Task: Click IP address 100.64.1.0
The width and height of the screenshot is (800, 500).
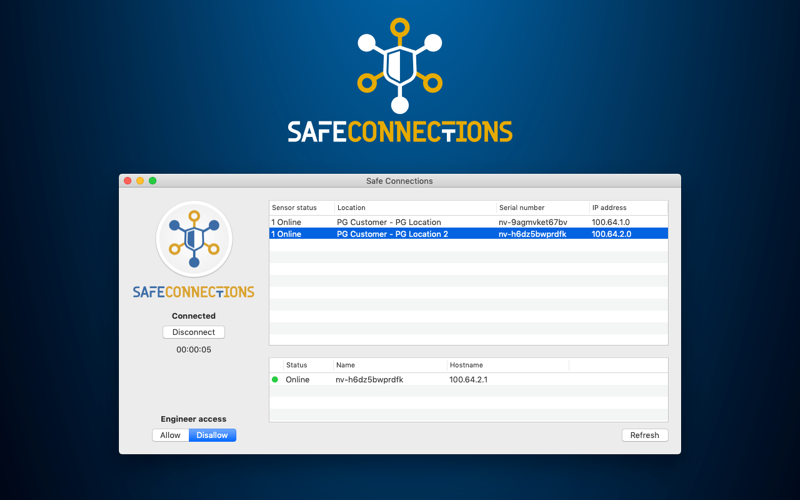Action: pyautogui.click(x=611, y=222)
